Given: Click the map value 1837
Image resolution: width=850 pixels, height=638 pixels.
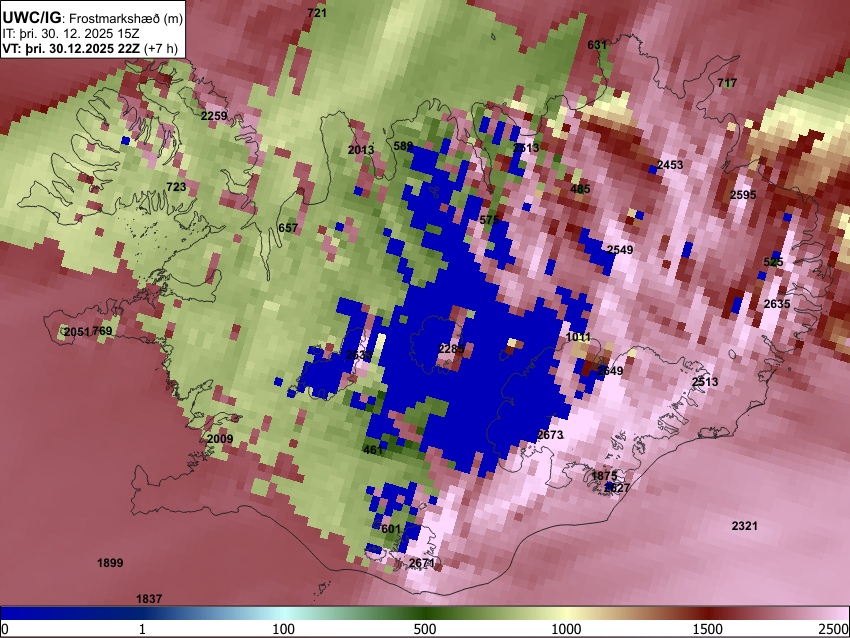Looking at the screenshot, I should pyautogui.click(x=149, y=598).
